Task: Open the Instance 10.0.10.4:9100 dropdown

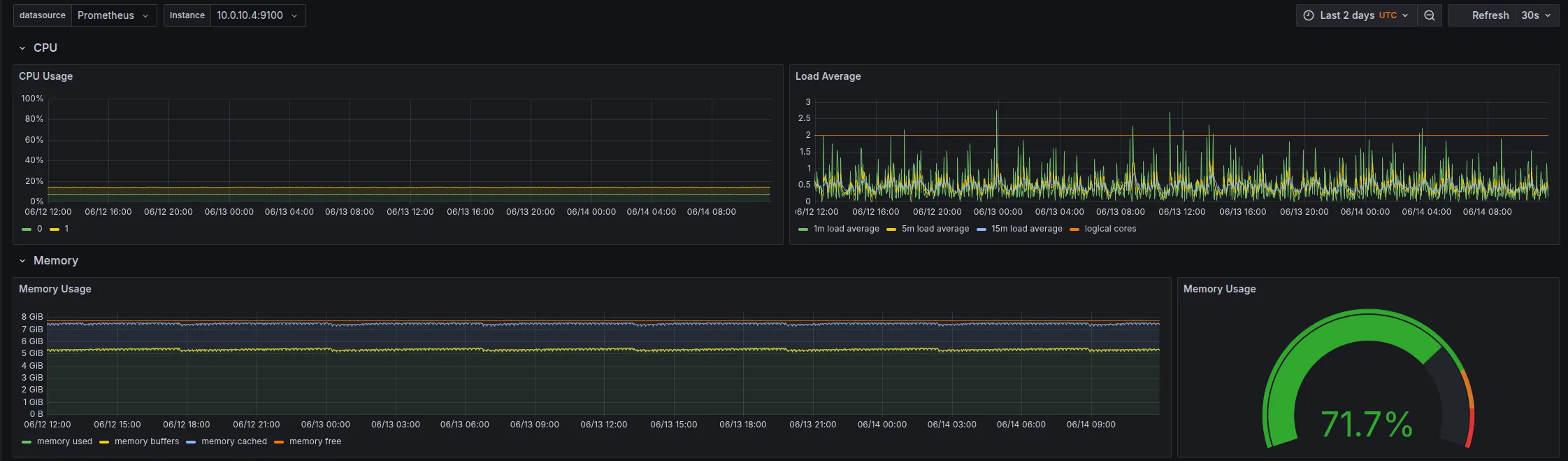Action: coord(258,15)
